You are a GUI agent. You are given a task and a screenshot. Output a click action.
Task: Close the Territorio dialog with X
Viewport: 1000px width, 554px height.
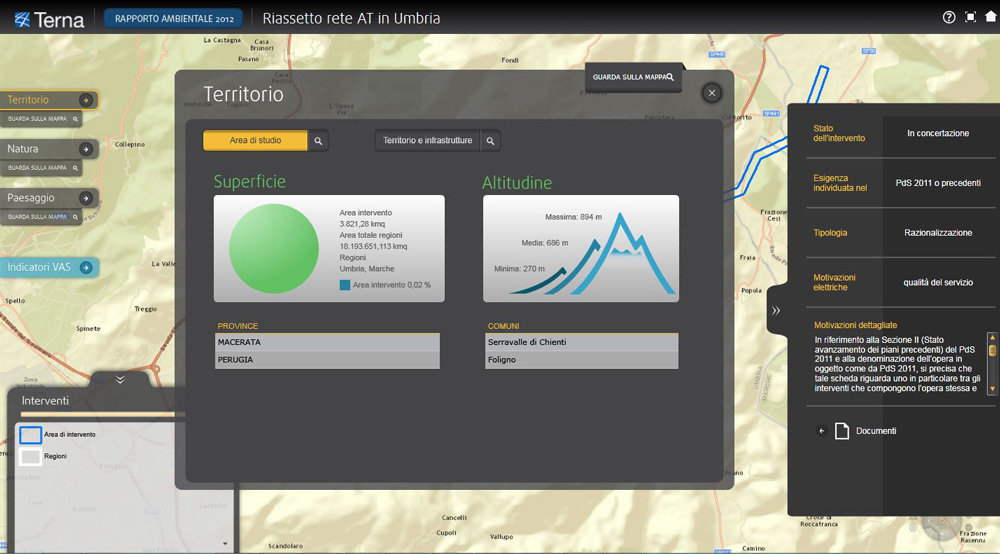point(712,93)
